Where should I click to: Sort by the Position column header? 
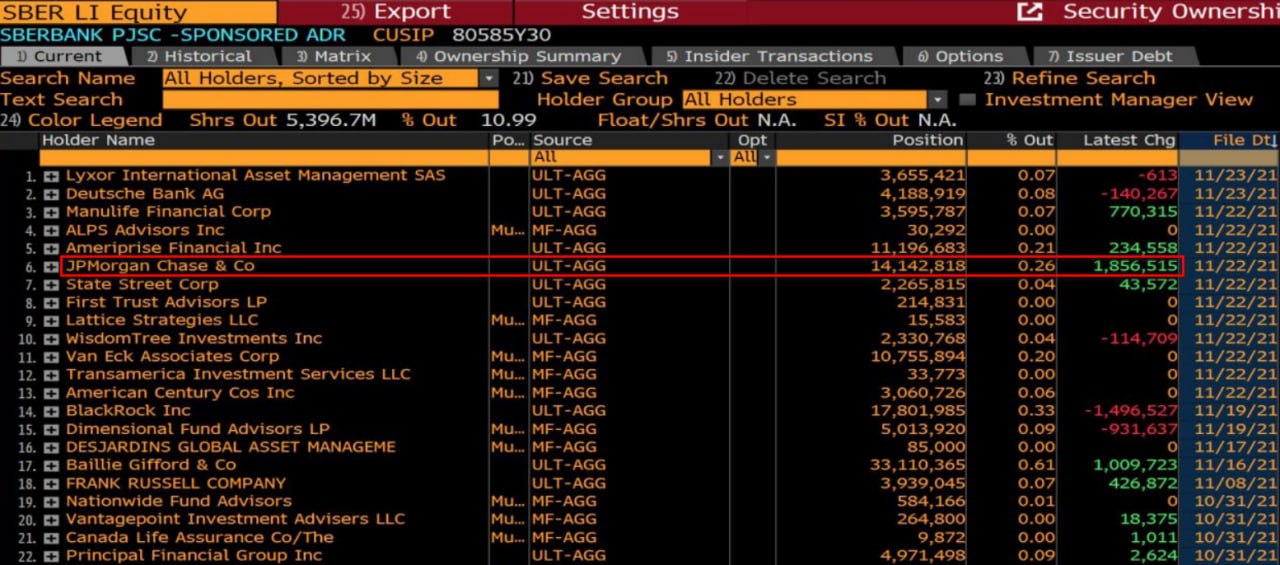(928, 140)
